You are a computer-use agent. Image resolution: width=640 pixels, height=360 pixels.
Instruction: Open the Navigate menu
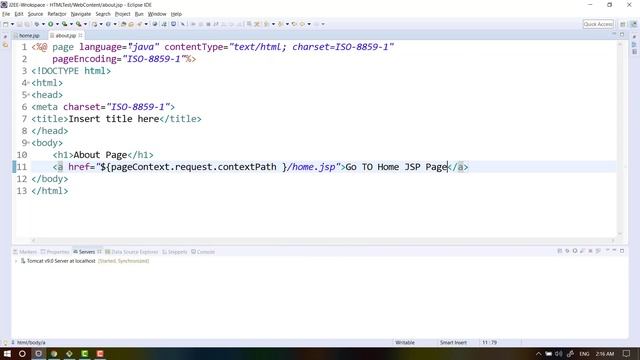pos(81,14)
